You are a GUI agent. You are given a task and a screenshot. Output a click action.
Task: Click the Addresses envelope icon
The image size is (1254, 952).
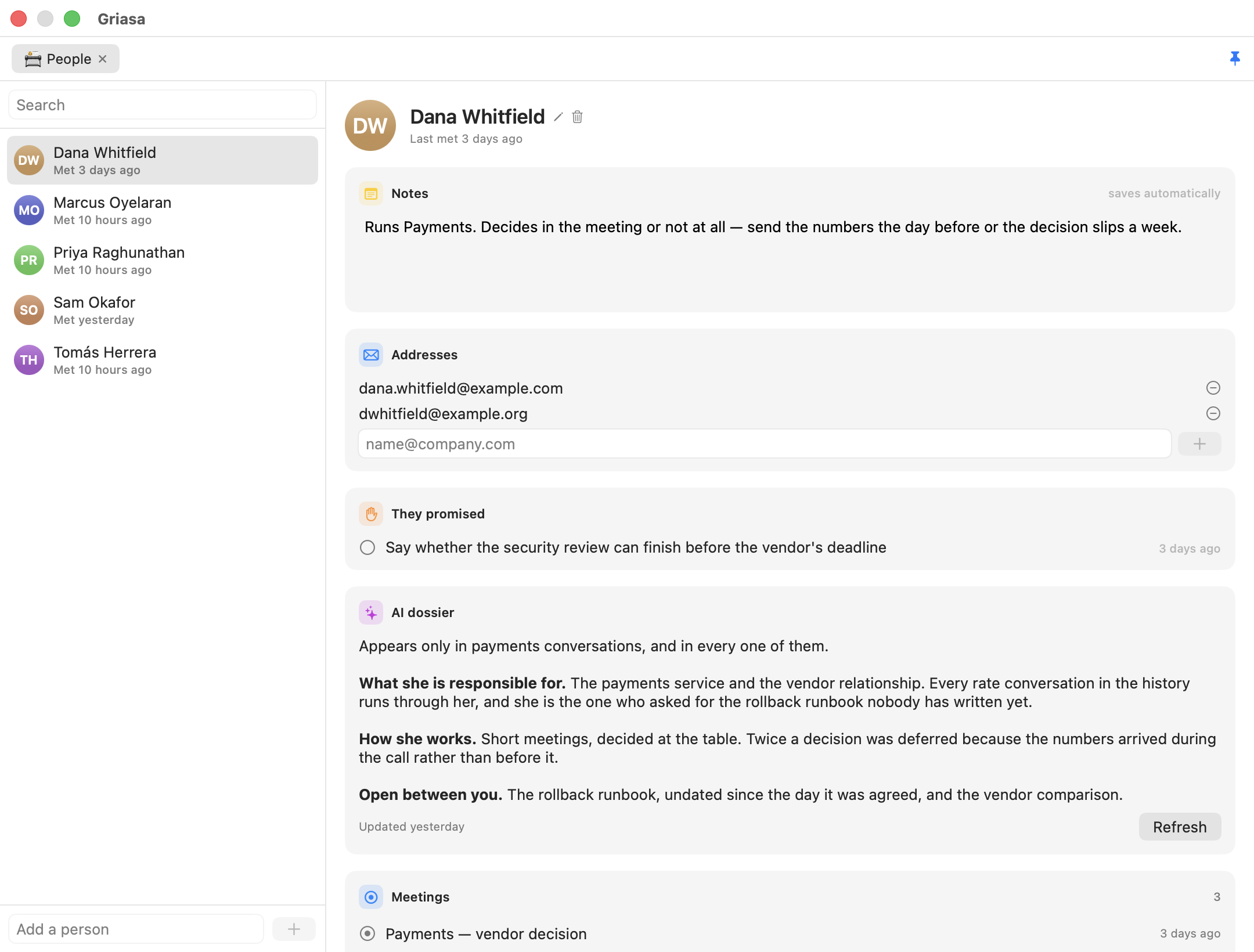371,355
